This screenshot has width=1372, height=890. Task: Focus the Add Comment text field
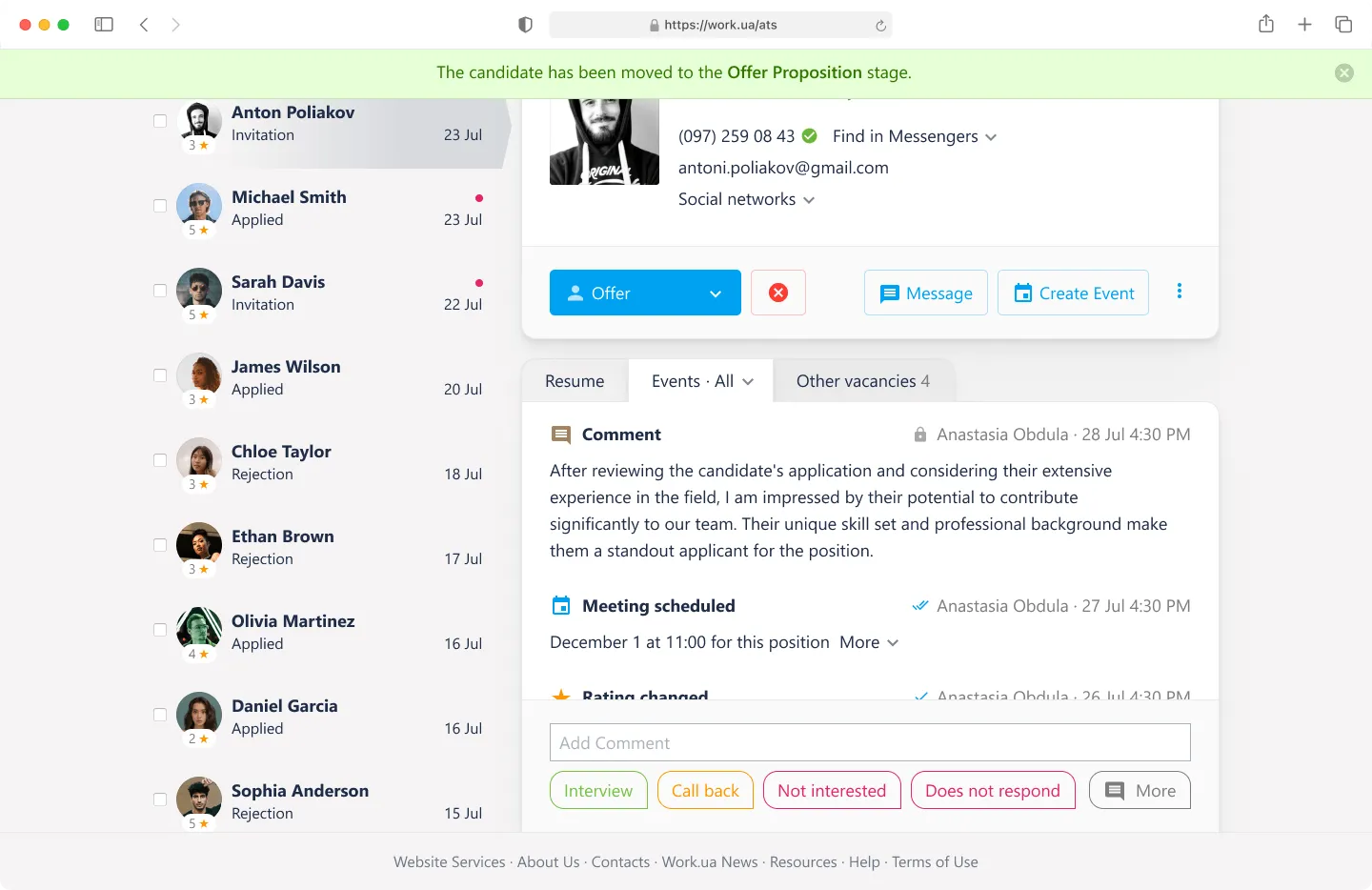pyautogui.click(x=869, y=742)
